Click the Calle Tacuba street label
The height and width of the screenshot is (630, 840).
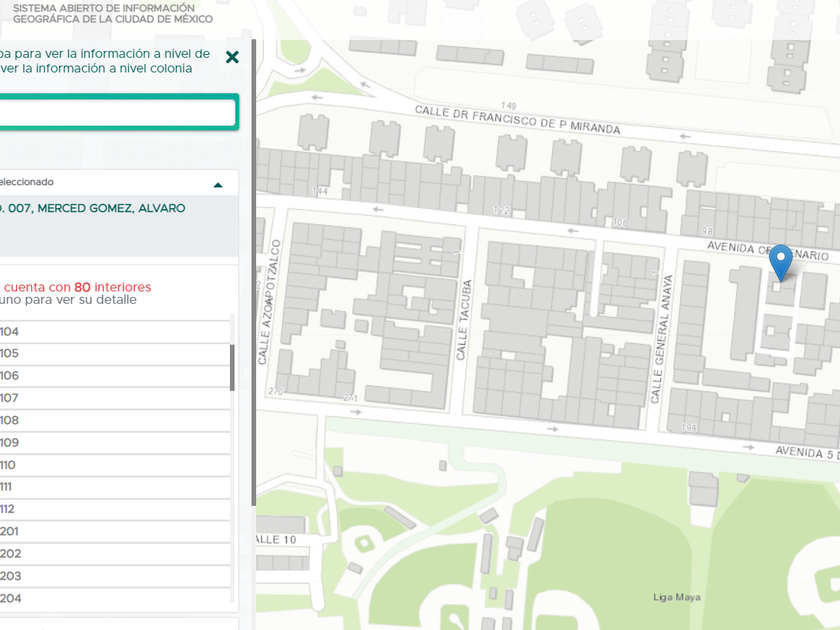coord(462,330)
